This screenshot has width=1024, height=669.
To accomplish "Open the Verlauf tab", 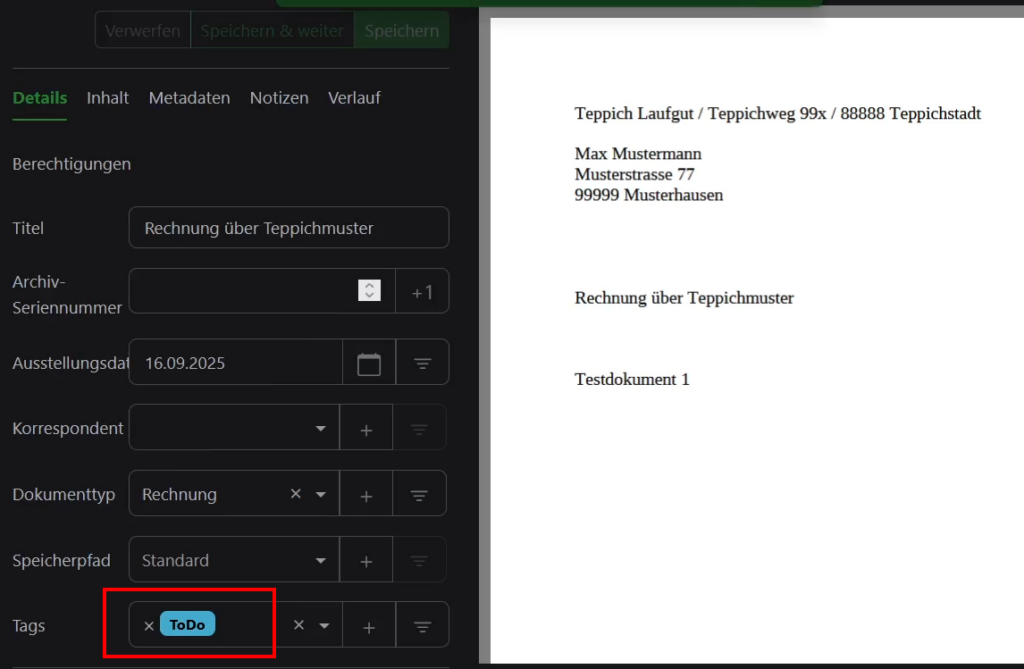I will tap(354, 98).
